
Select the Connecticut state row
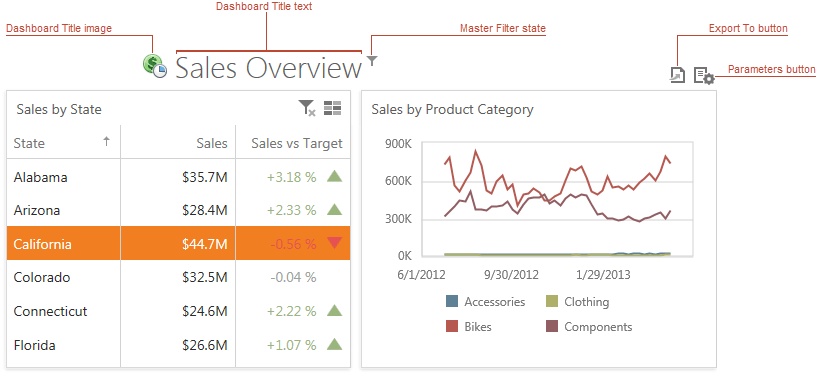pyautogui.click(x=178, y=311)
